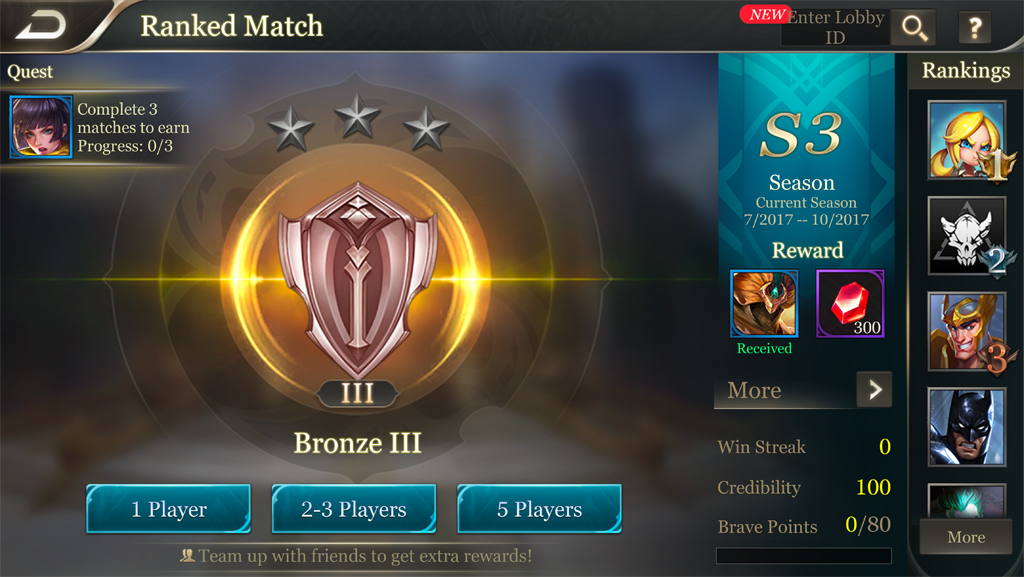Tap the 300 ruby reward icon
Viewport: 1024px width, 577px height.
click(850, 304)
